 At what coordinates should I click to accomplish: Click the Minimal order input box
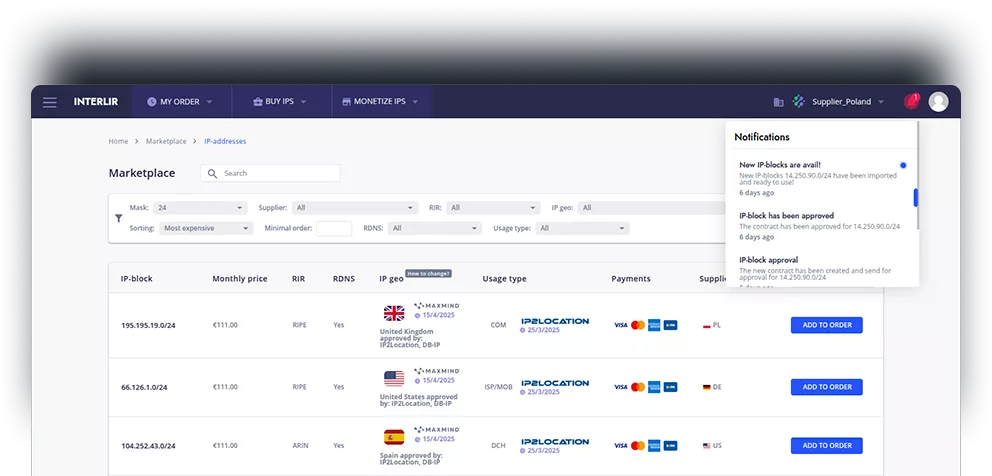pos(334,229)
